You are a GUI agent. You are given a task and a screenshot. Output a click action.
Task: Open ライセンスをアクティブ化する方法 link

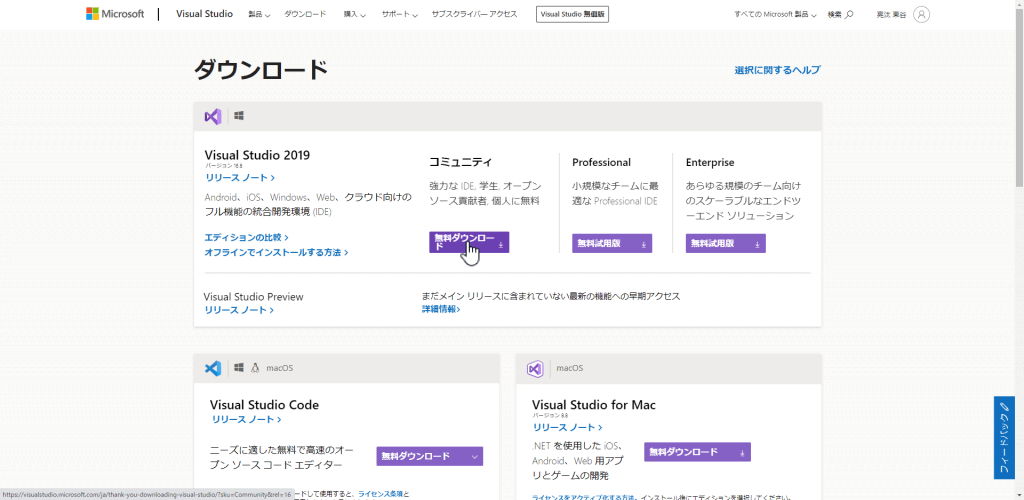point(583,497)
